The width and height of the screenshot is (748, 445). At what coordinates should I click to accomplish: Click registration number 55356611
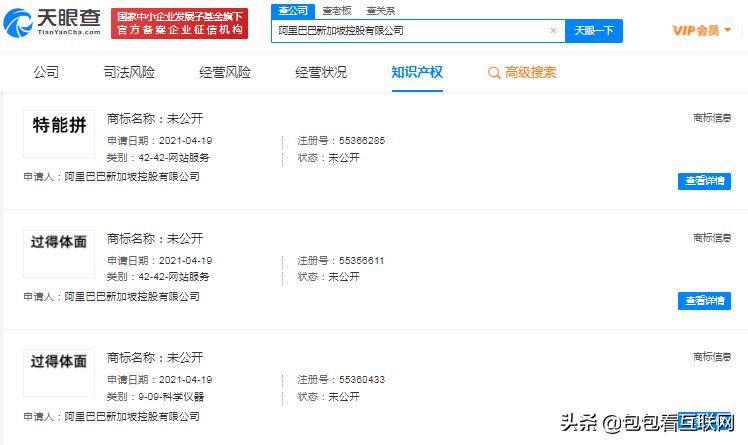click(x=361, y=260)
